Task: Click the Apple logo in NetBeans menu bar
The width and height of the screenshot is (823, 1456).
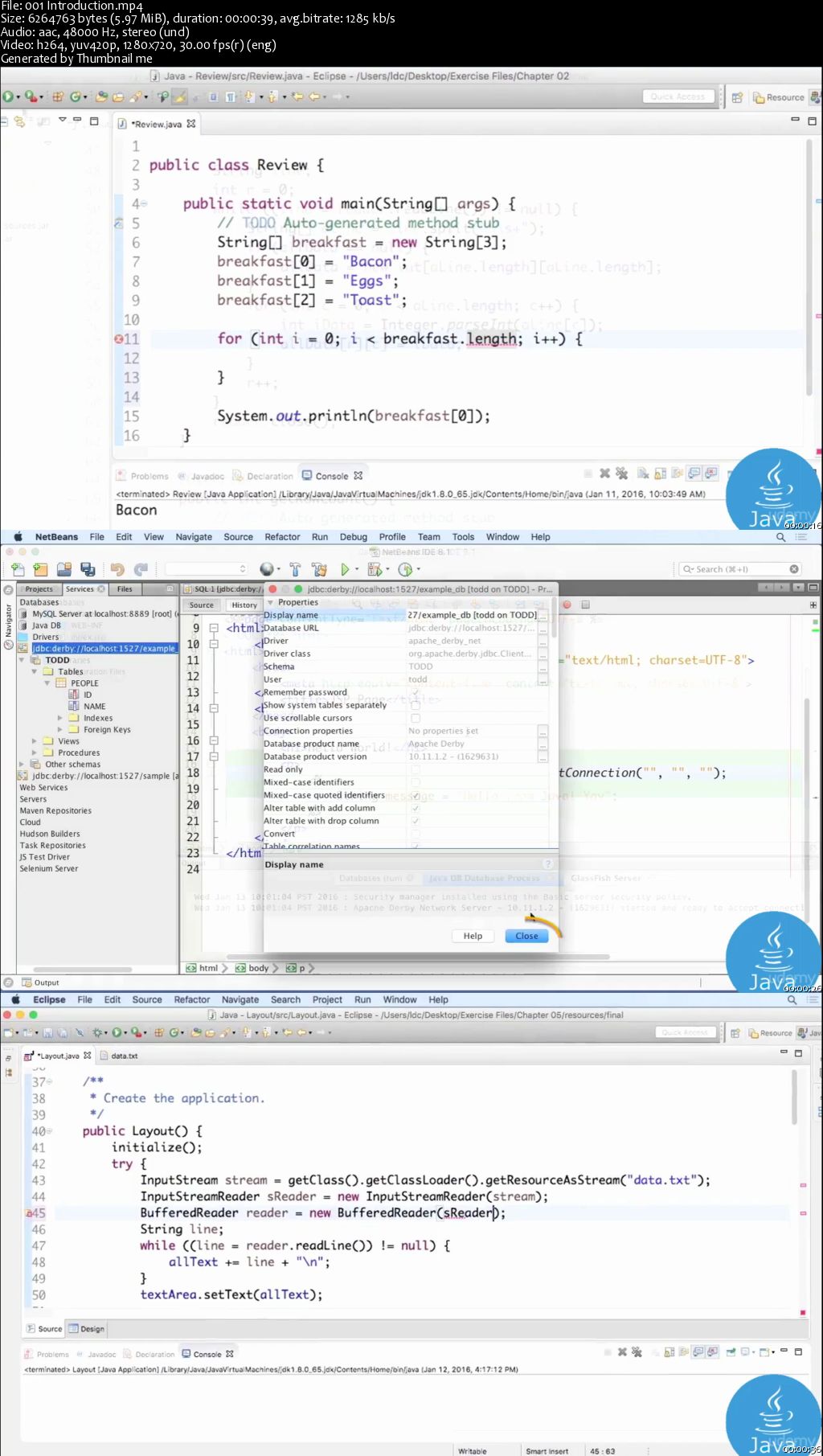Action: point(18,536)
